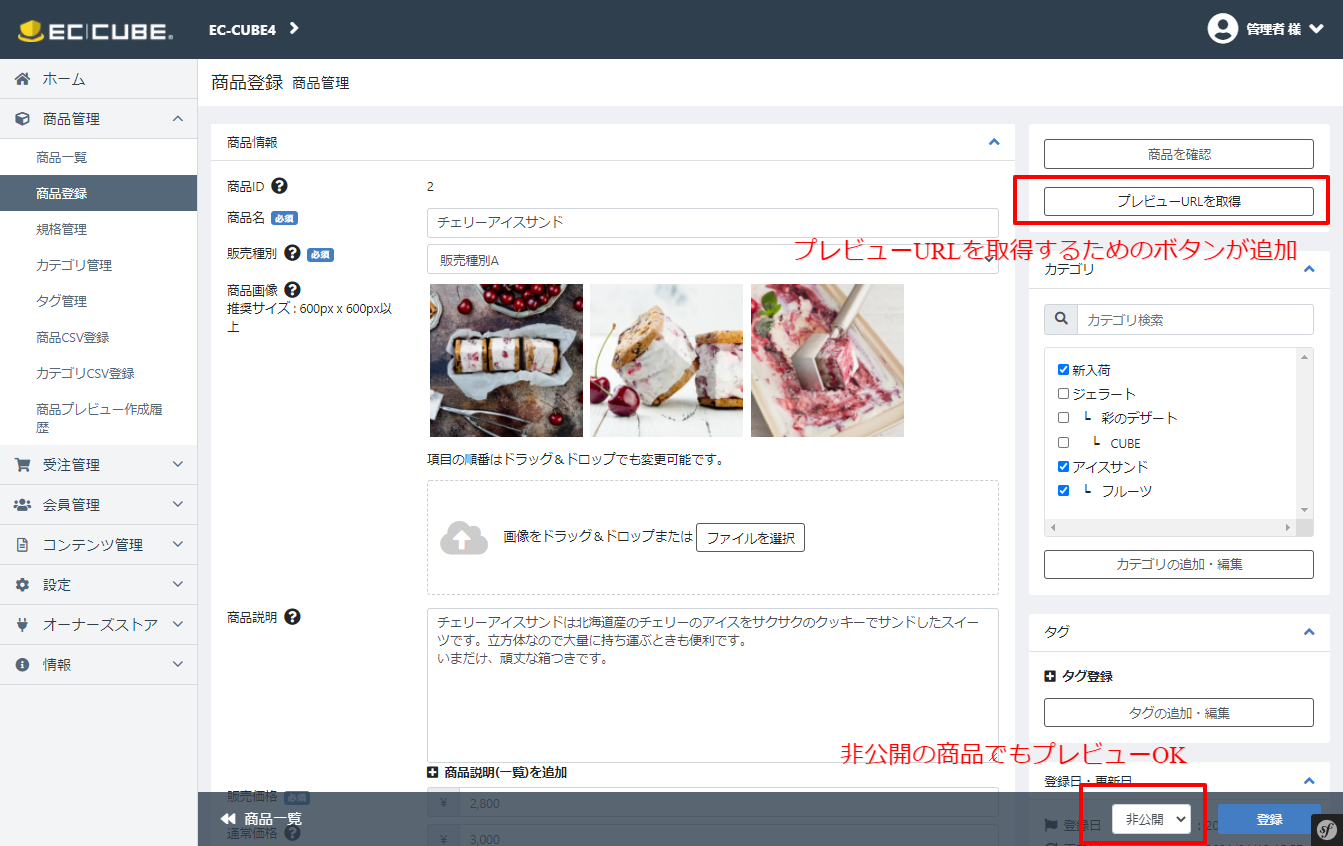Uncheck the フルーツ category checkbox
Viewport: 1343px width, 846px height.
coord(1063,491)
